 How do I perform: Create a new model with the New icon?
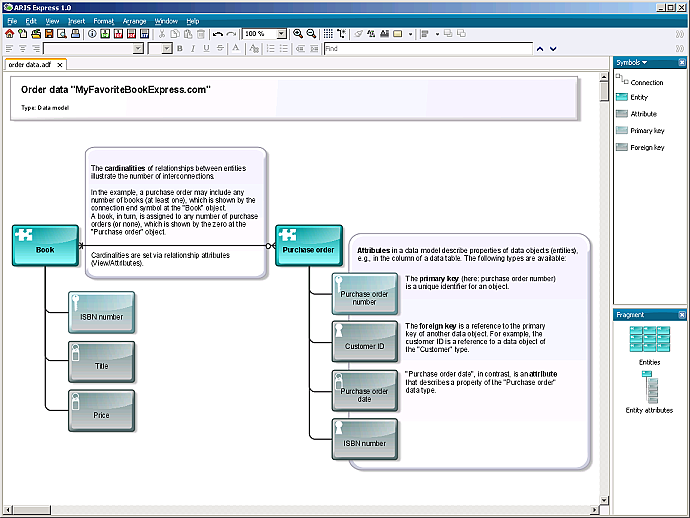point(22,34)
